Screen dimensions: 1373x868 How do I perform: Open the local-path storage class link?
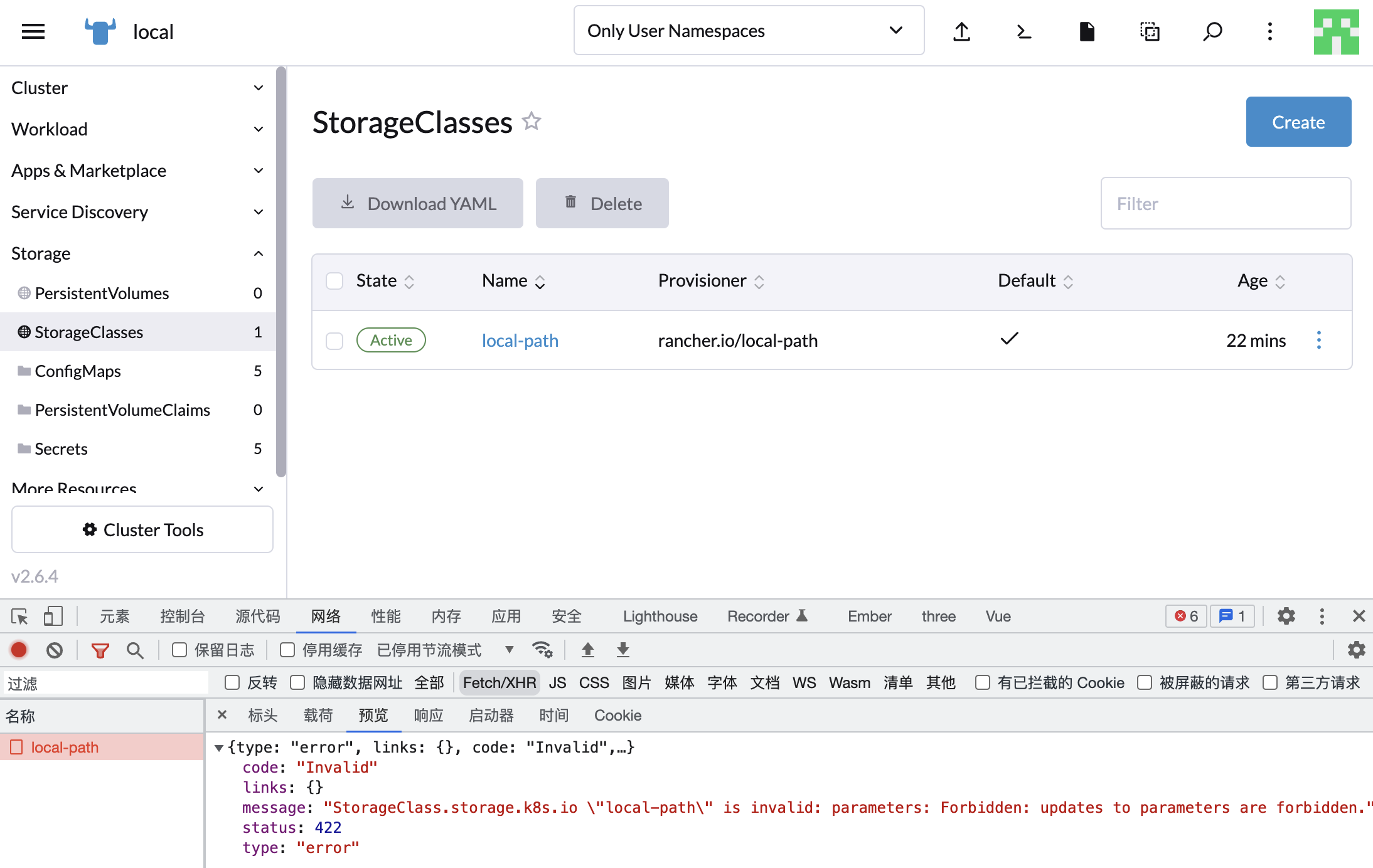520,341
